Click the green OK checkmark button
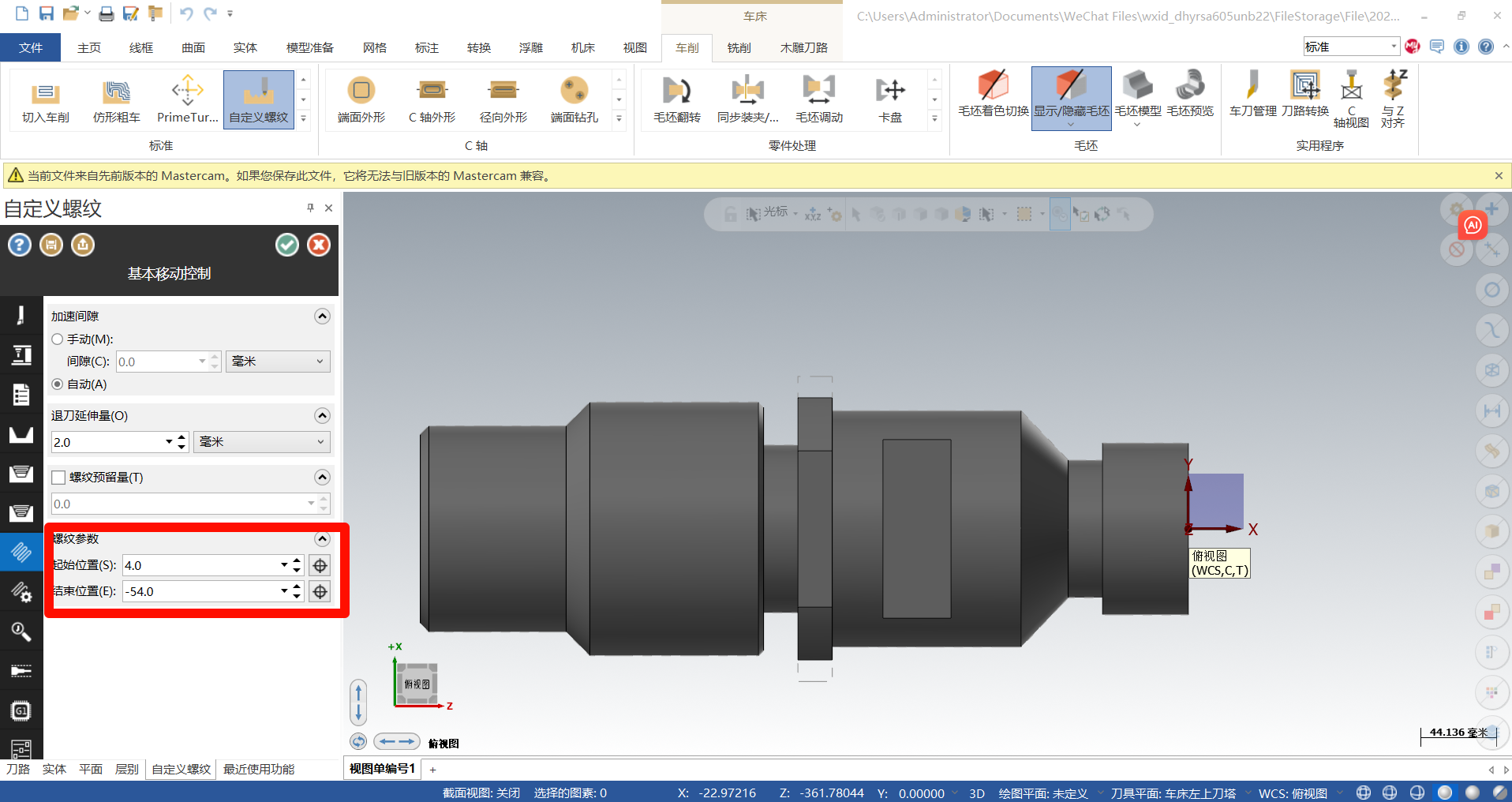 click(x=287, y=245)
